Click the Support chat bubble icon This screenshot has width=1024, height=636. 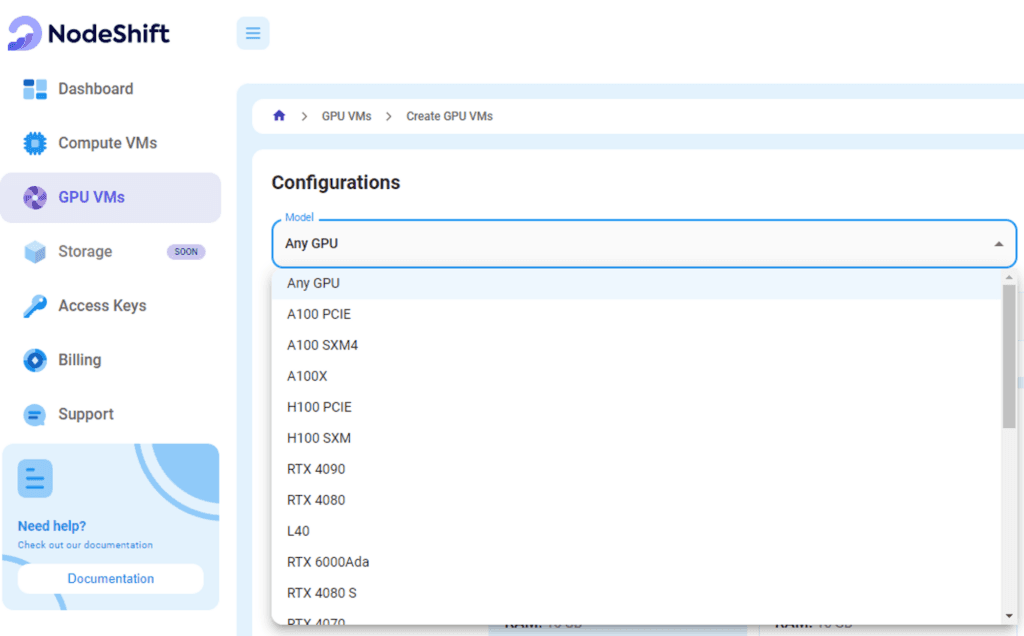pyautogui.click(x=35, y=415)
